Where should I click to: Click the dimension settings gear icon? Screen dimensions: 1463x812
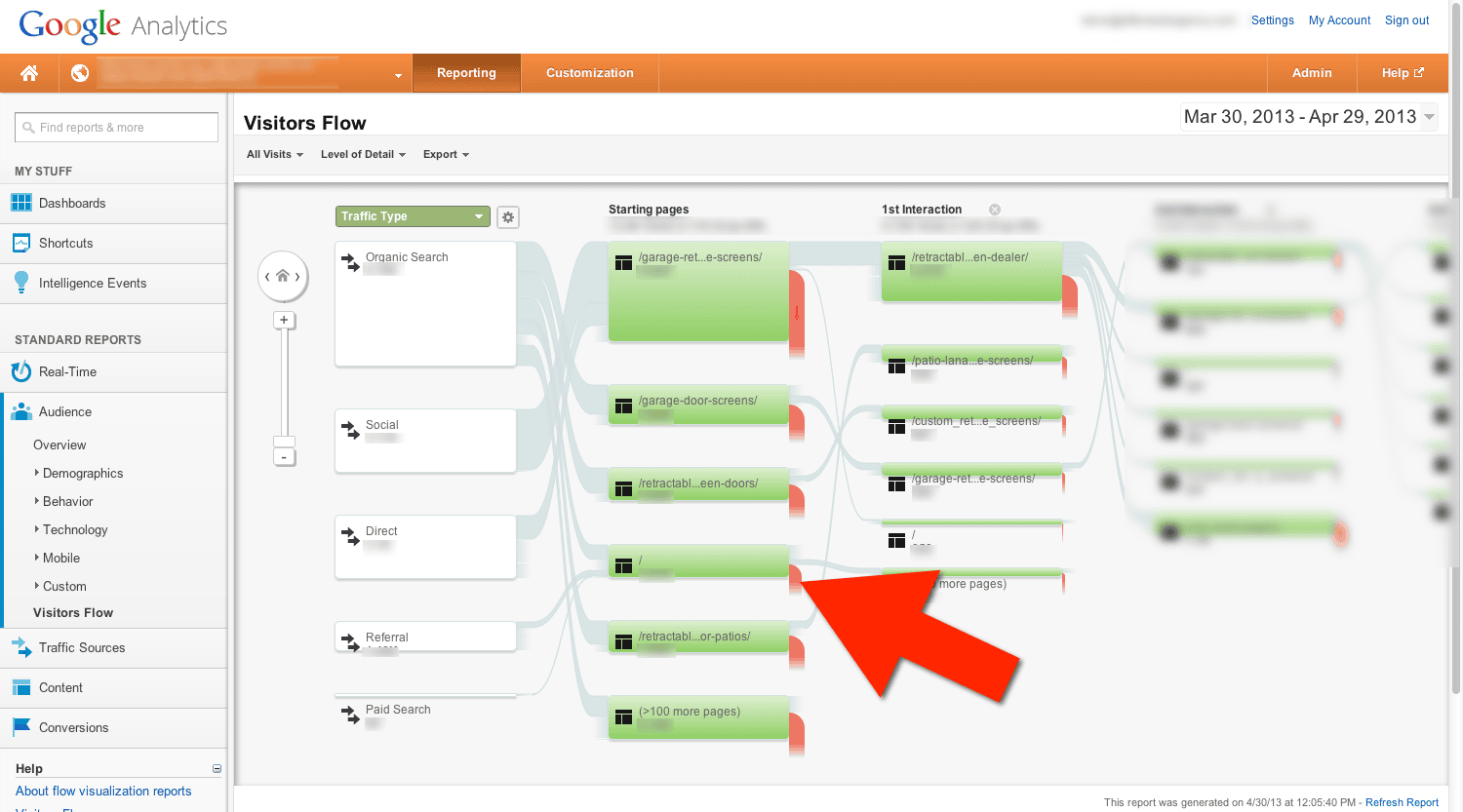tap(507, 217)
